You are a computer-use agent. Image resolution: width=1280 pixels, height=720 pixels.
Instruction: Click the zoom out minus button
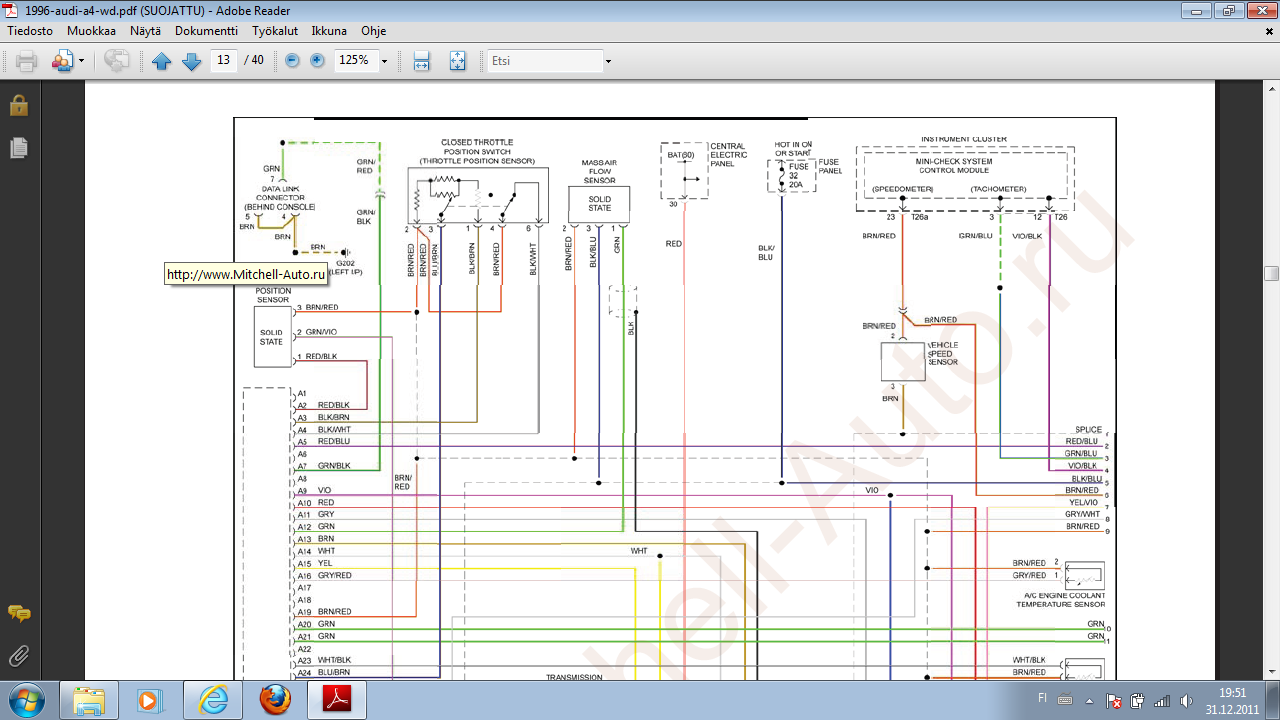click(x=292, y=61)
